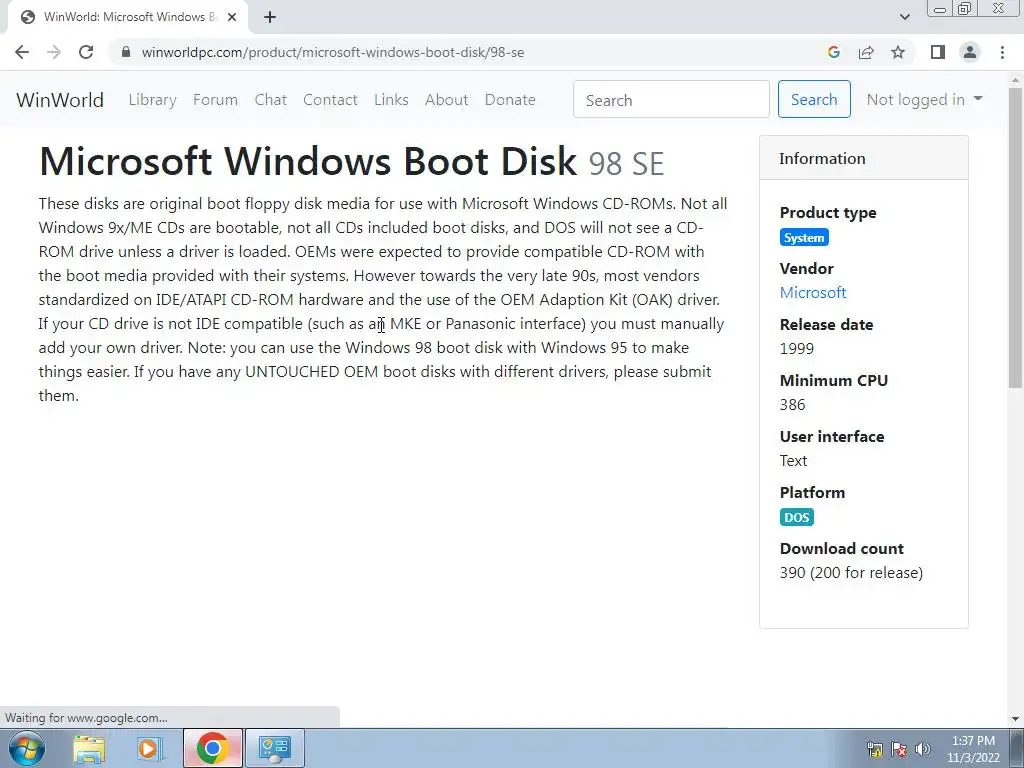Image resolution: width=1024 pixels, height=768 pixels.
Task: Share this page using share icon
Action: tap(866, 52)
